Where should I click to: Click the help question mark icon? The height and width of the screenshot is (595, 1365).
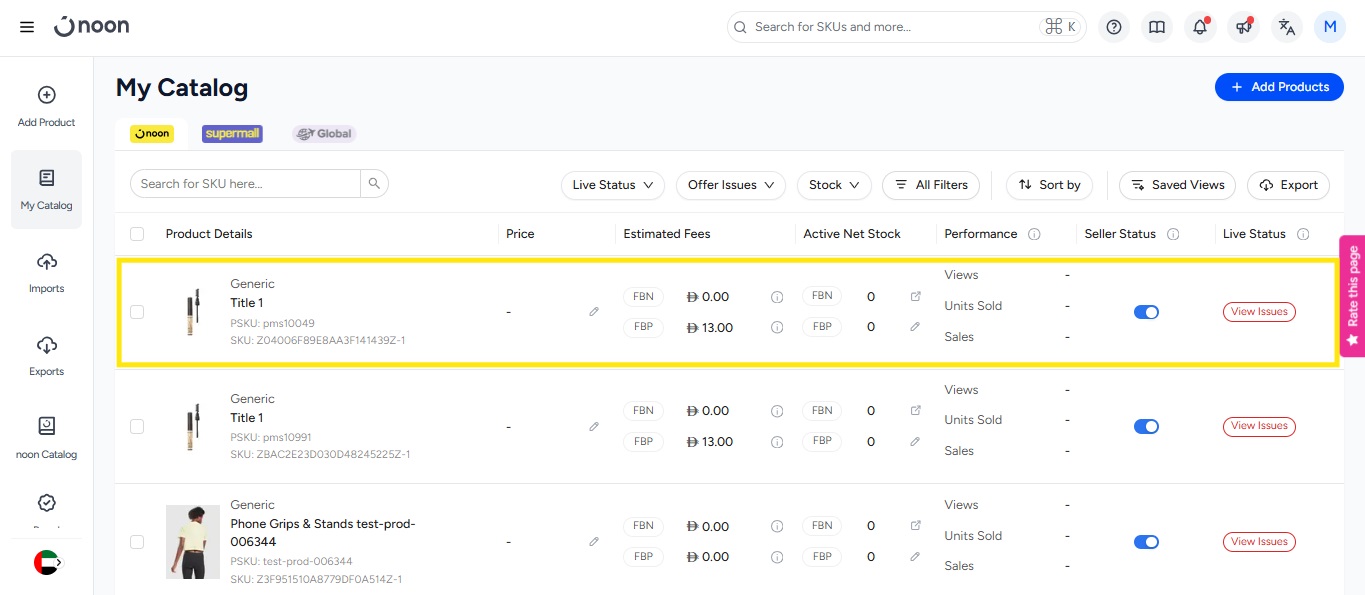click(1113, 27)
